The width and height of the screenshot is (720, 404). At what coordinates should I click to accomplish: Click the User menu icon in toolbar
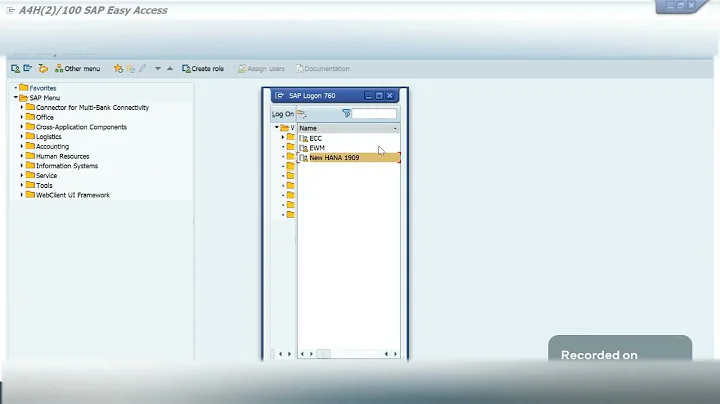point(15,69)
